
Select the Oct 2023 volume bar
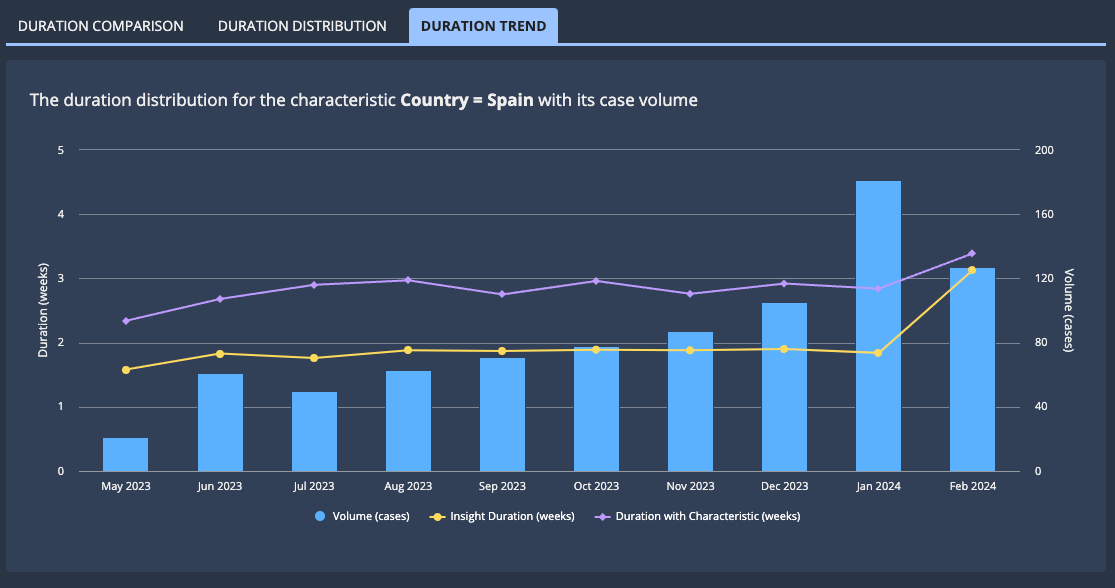pos(597,409)
